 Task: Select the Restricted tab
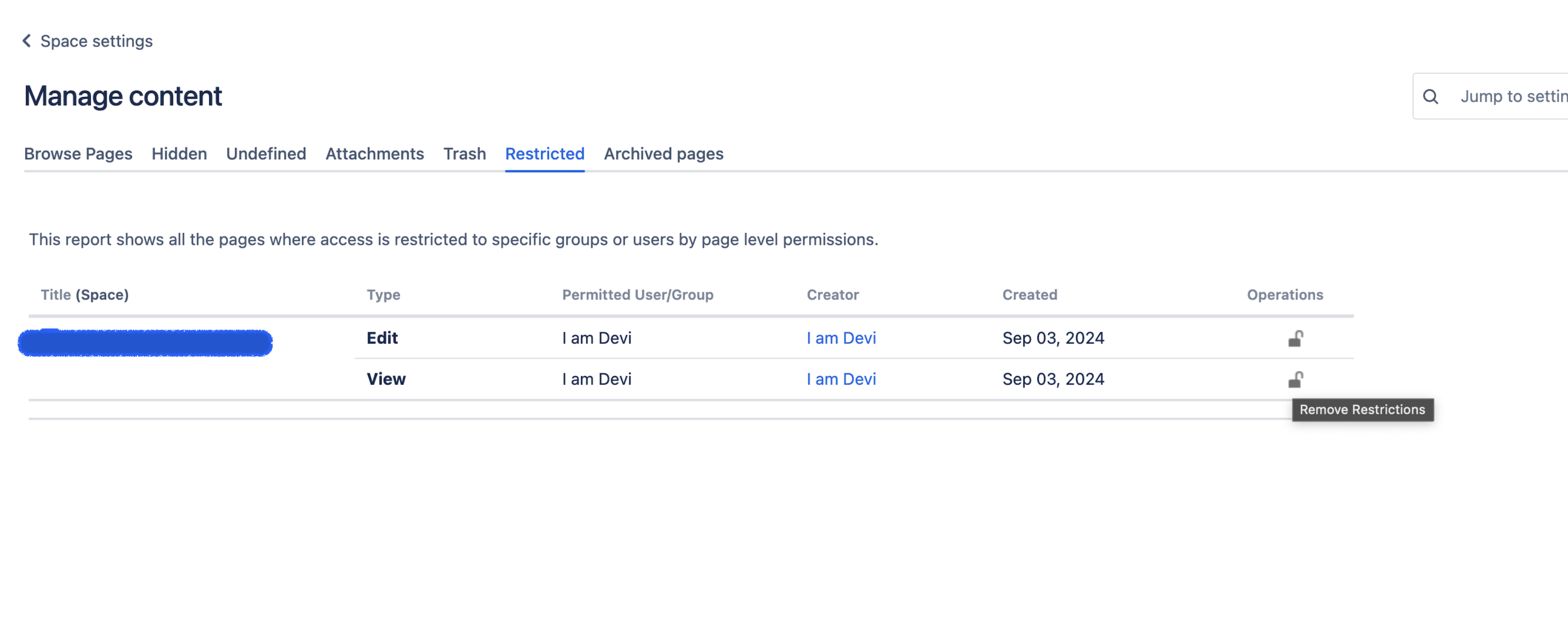tap(544, 153)
